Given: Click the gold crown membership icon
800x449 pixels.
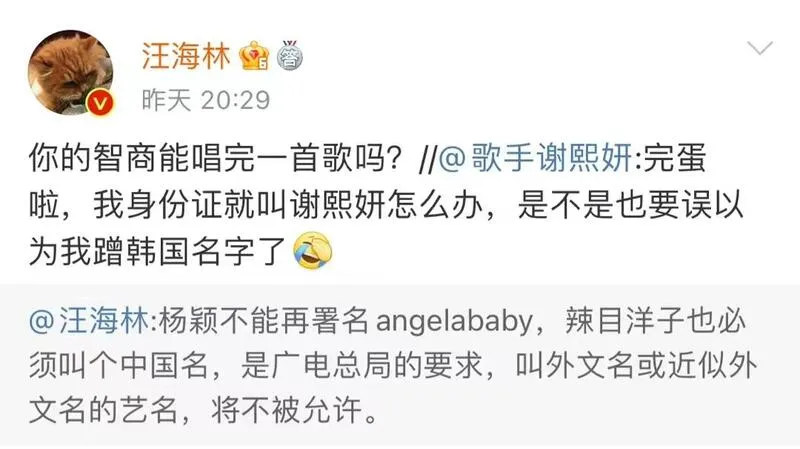Looking at the screenshot, I should [254, 56].
